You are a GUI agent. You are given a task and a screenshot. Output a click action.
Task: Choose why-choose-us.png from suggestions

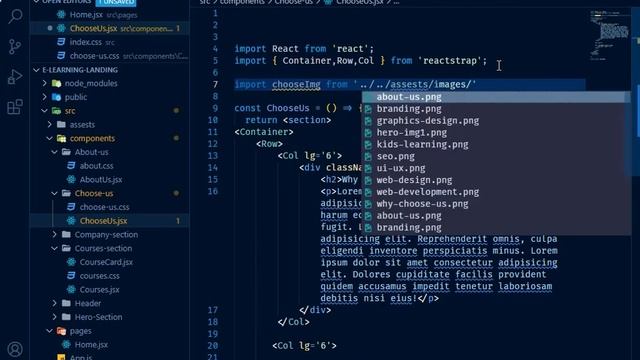[x=496, y=204]
